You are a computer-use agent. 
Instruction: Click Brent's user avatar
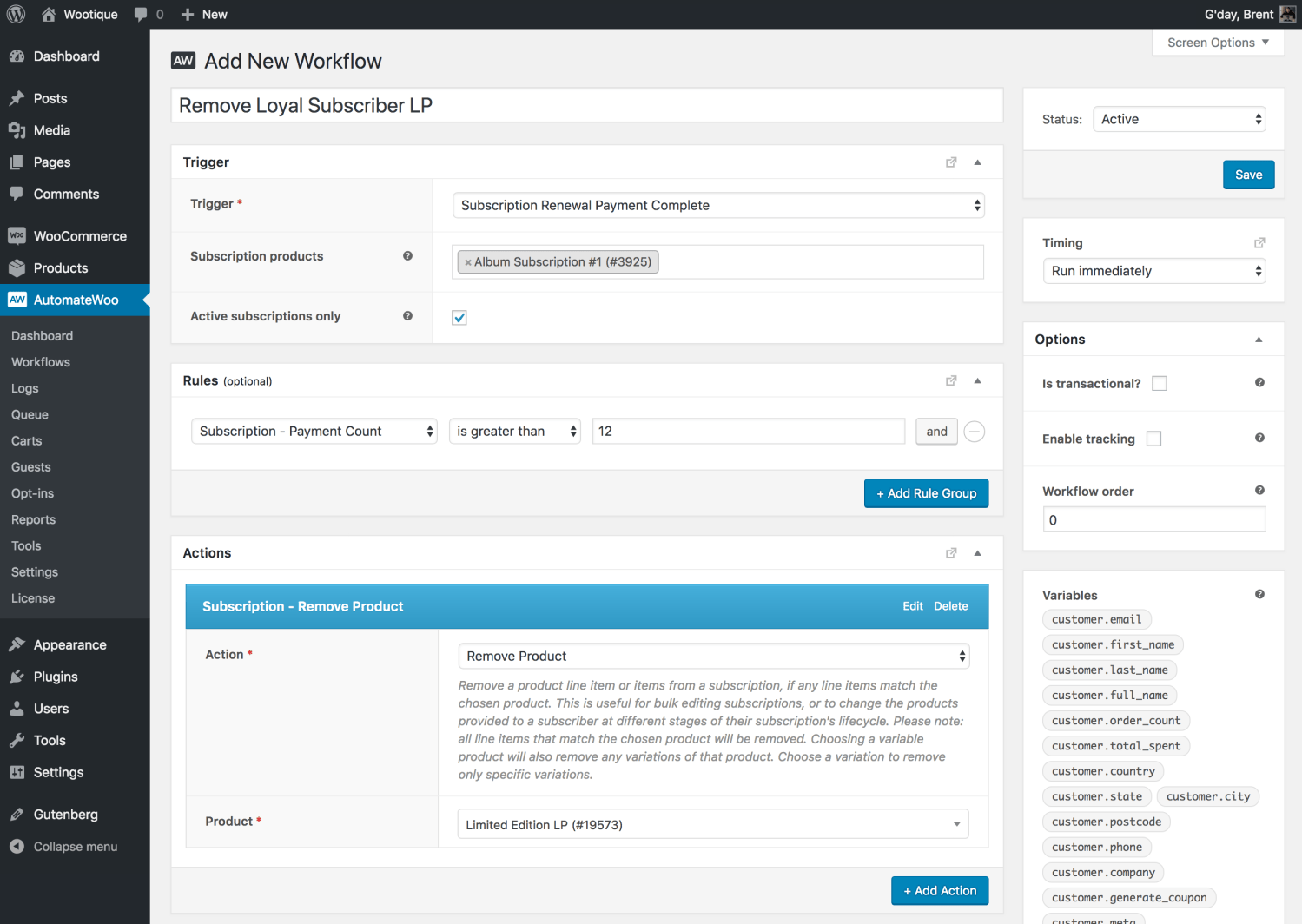(1288, 14)
